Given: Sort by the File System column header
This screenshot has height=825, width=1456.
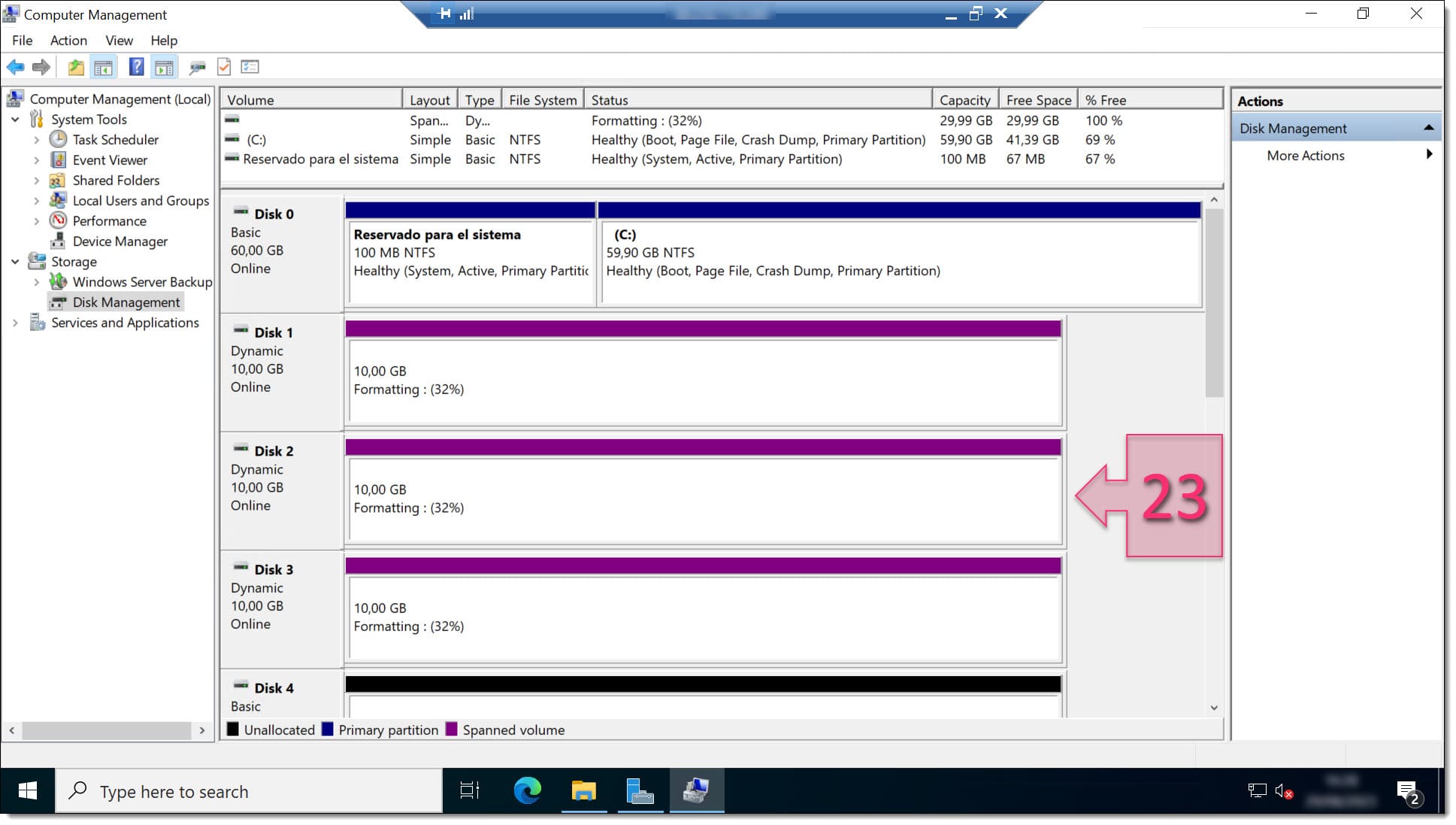Looking at the screenshot, I should coord(543,100).
